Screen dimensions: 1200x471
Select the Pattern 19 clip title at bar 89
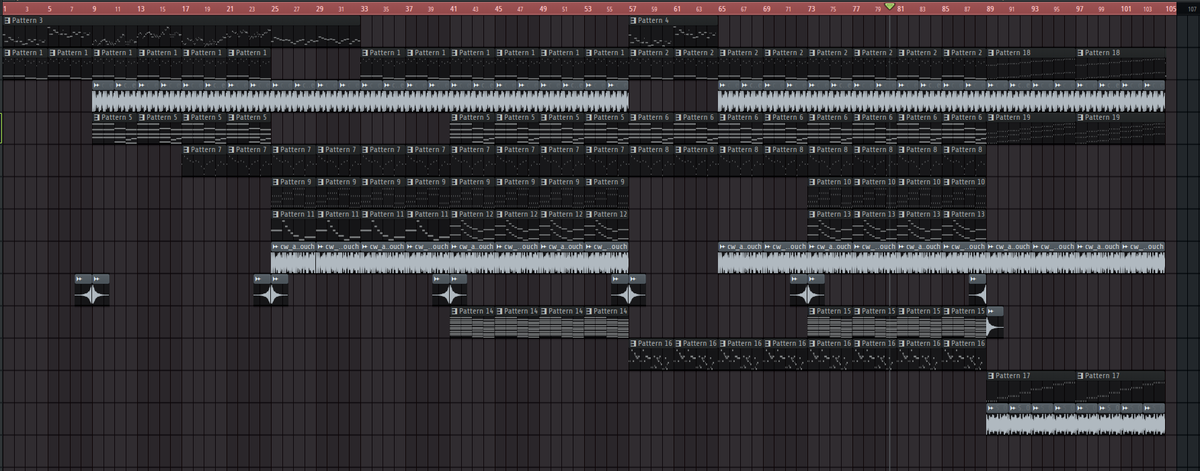pyautogui.click(x=1013, y=117)
